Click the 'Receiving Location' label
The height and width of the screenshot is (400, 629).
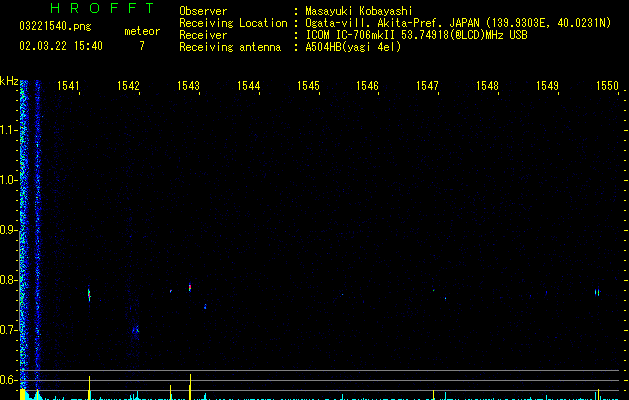click(x=233, y=23)
